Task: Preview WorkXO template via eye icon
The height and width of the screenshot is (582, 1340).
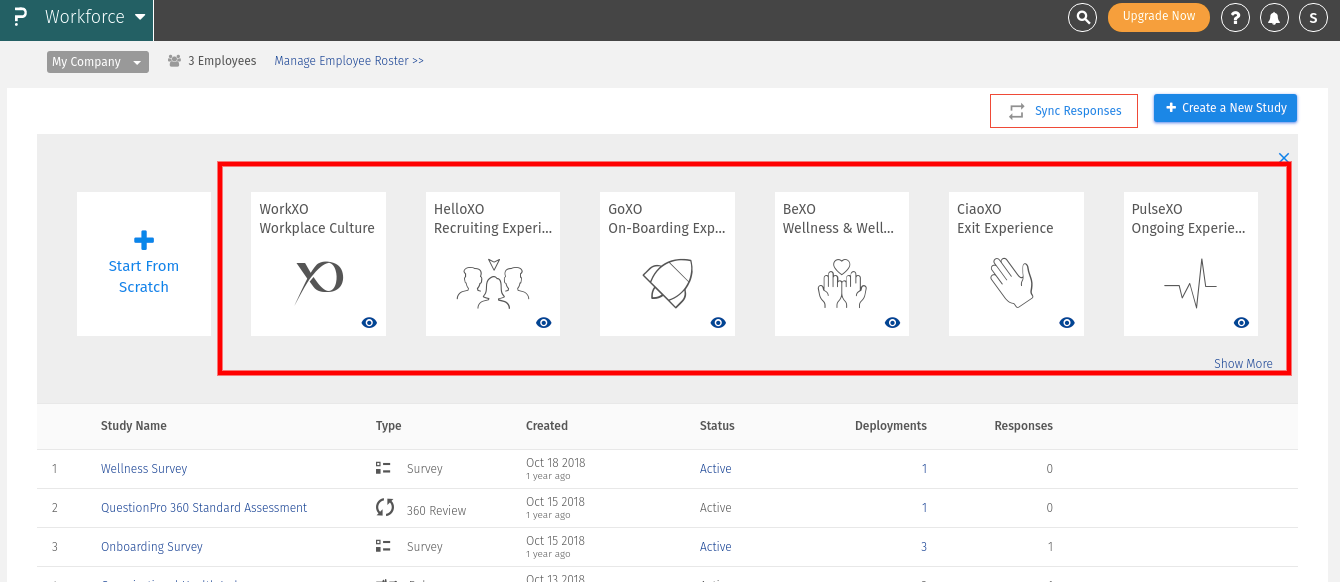Action: point(369,322)
